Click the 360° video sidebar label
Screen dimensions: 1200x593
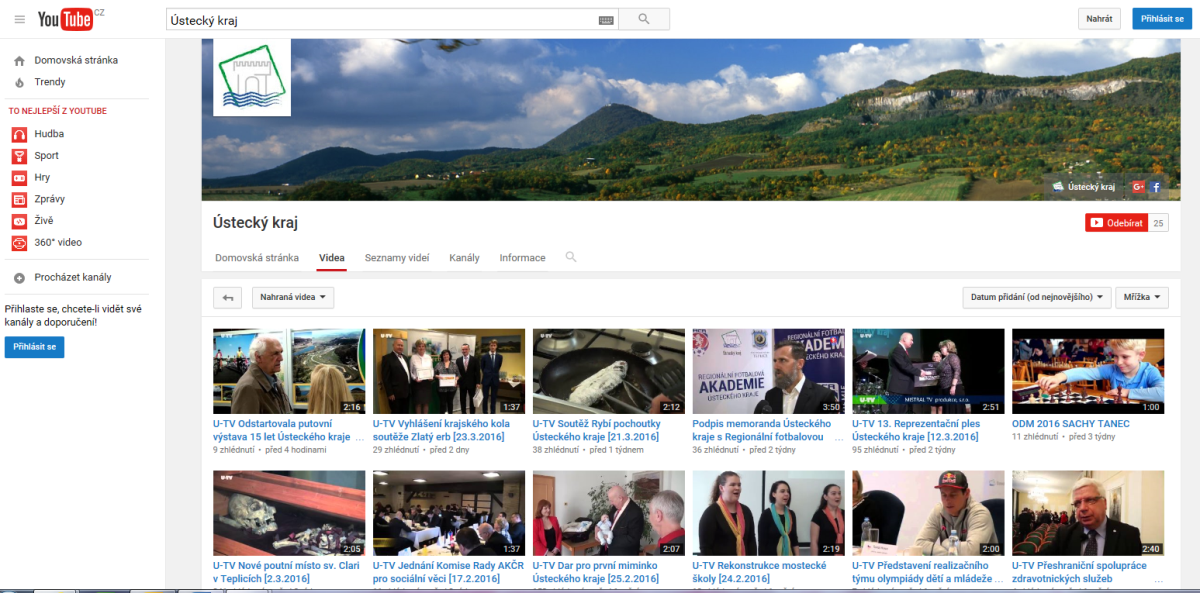click(58, 243)
